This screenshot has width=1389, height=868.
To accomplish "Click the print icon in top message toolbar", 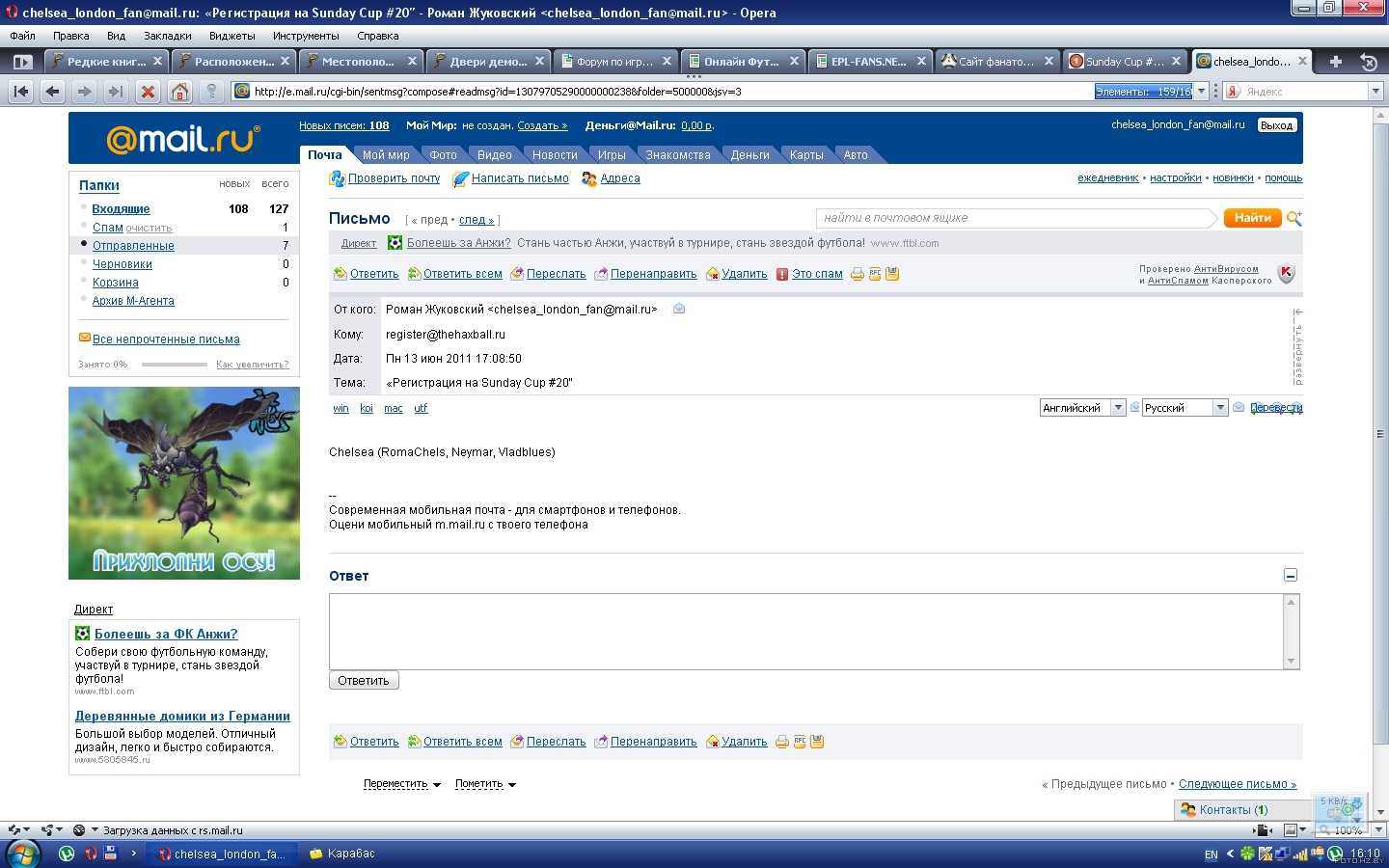I will coord(857,274).
